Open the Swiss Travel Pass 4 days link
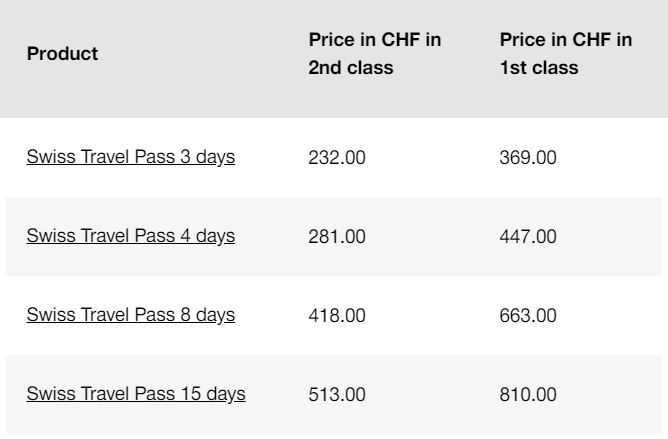668x439 pixels. [x=130, y=236]
